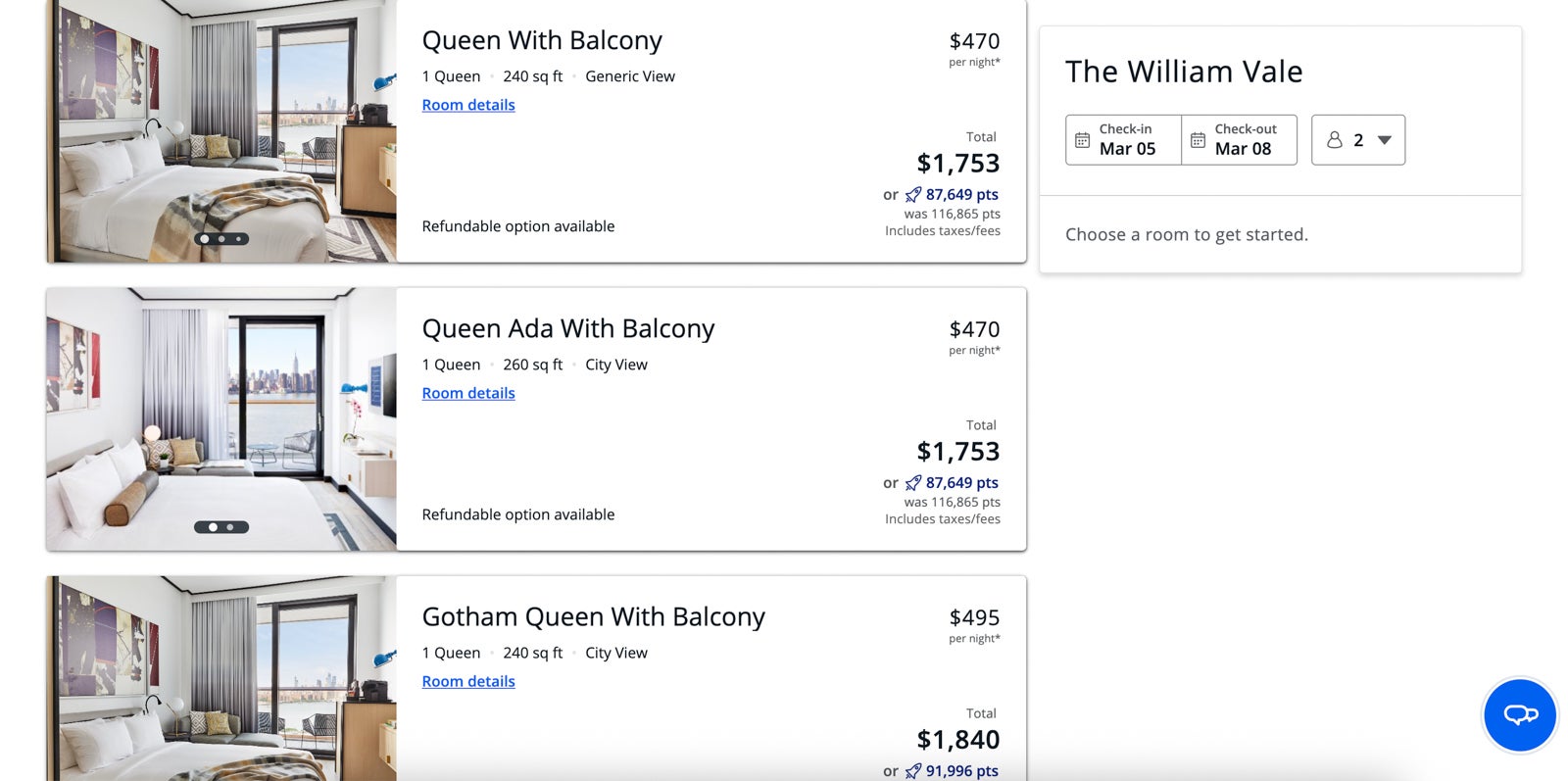Click points rocket icon for Gotham Queen room
Screen dimensions: 1568x781
coord(913,771)
